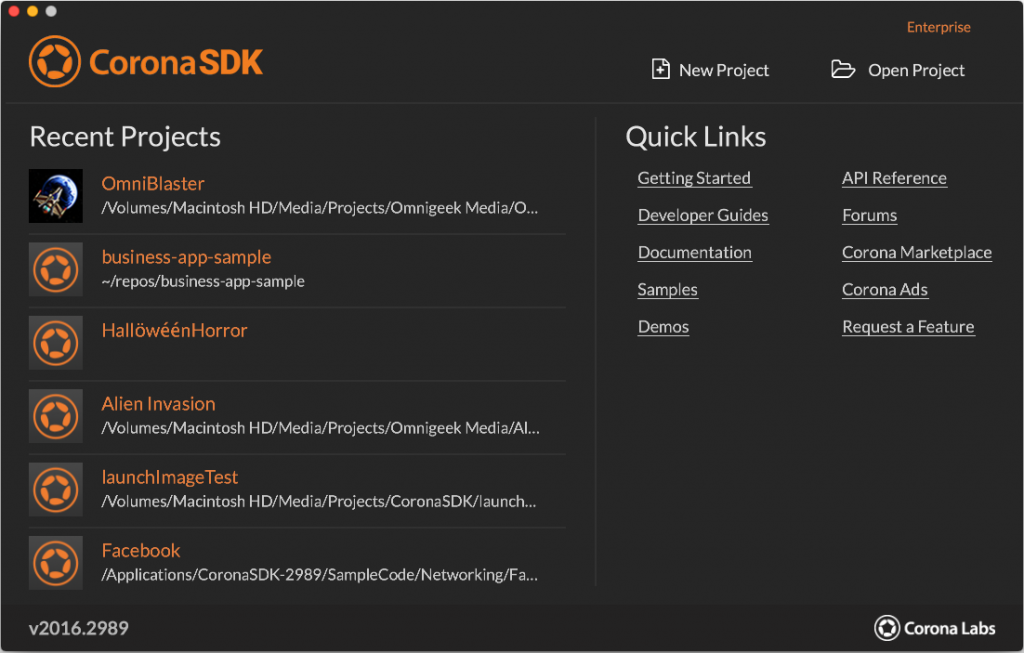The image size is (1024, 653).
Task: Open the Request a Feature link
Action: pos(907,327)
